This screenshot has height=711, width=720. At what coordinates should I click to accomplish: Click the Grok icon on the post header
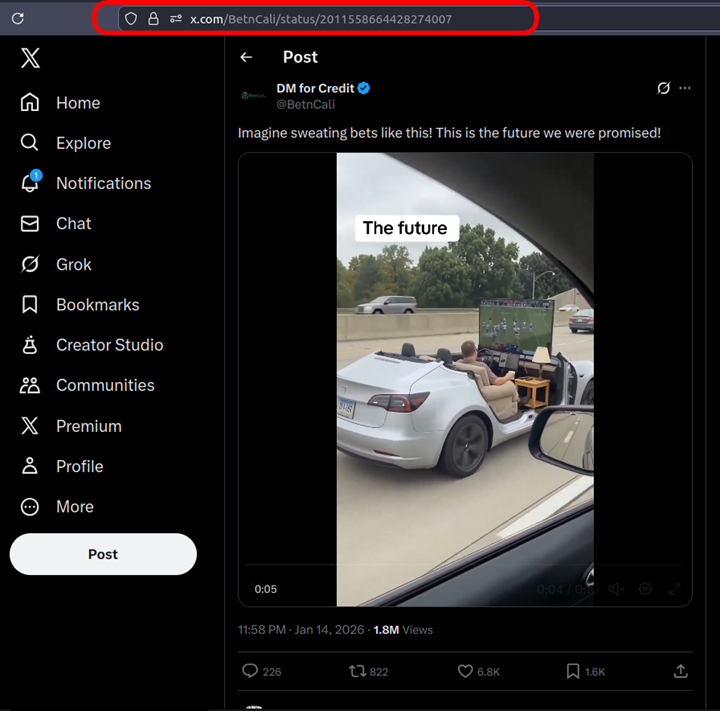(663, 89)
